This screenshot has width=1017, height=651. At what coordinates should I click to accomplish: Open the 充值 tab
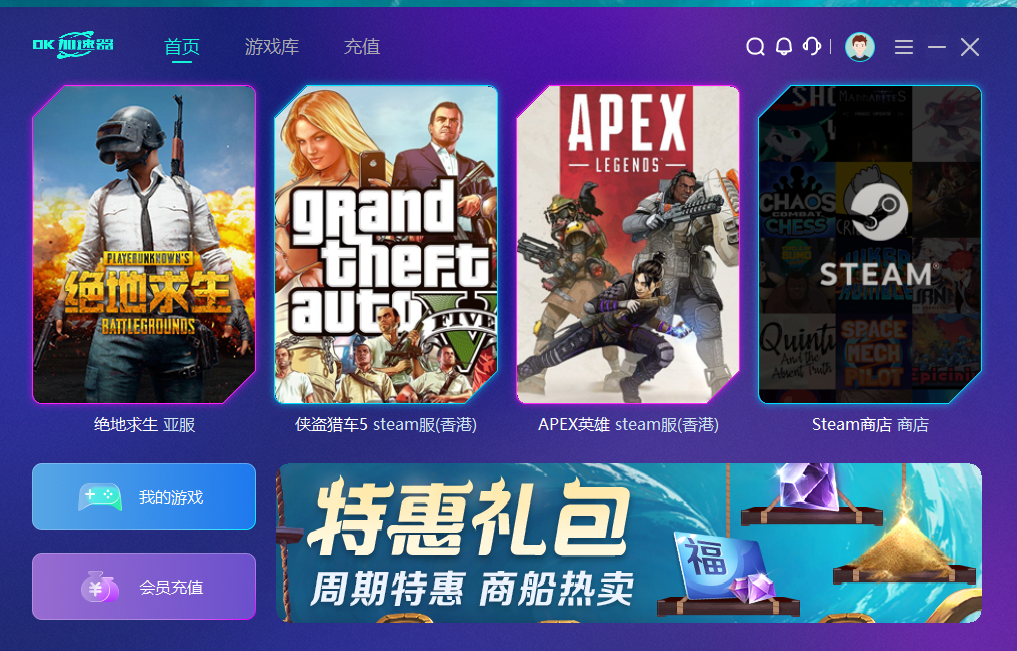(x=362, y=47)
